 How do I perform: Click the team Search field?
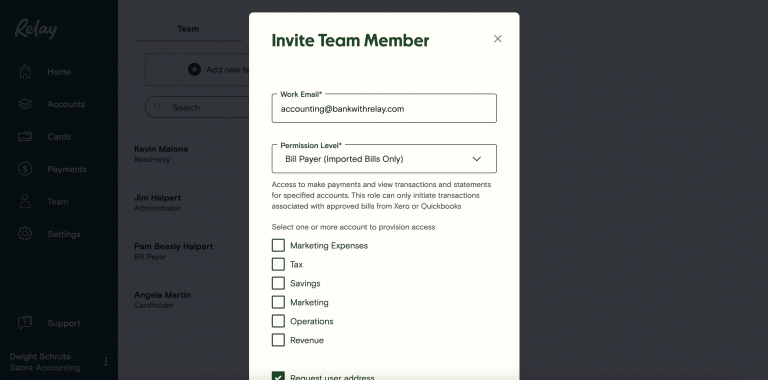(x=197, y=107)
